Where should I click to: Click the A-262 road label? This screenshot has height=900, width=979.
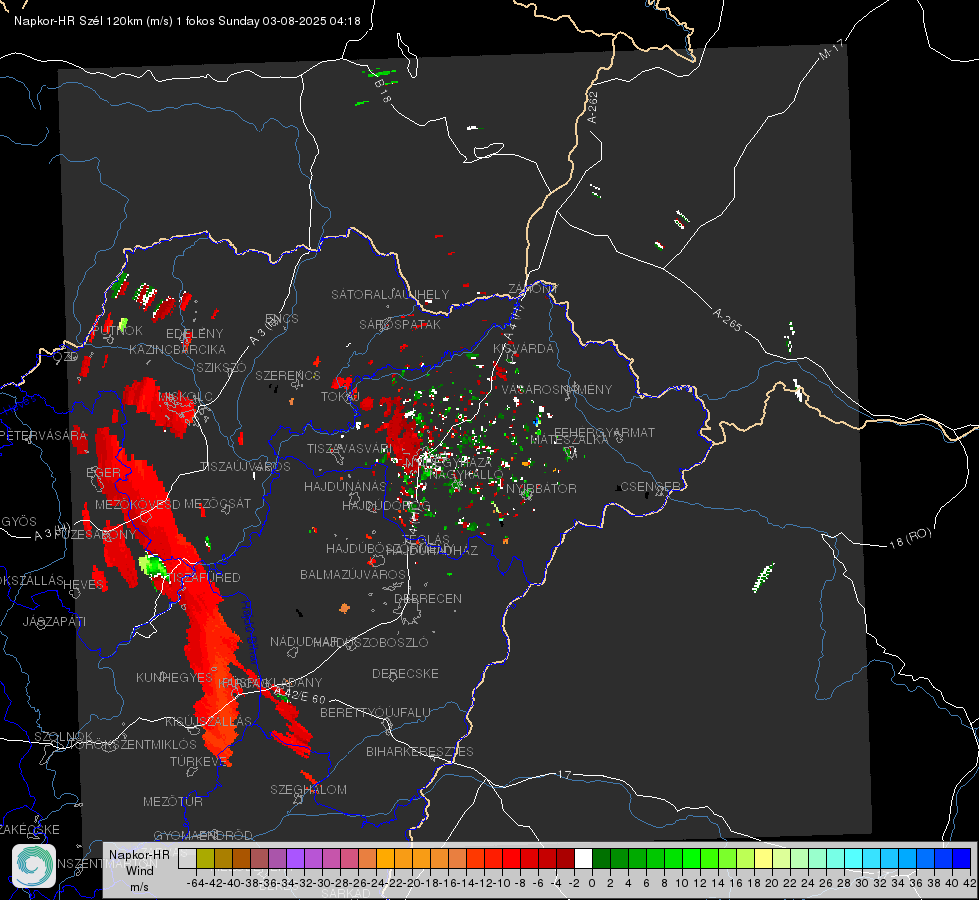pyautogui.click(x=593, y=107)
